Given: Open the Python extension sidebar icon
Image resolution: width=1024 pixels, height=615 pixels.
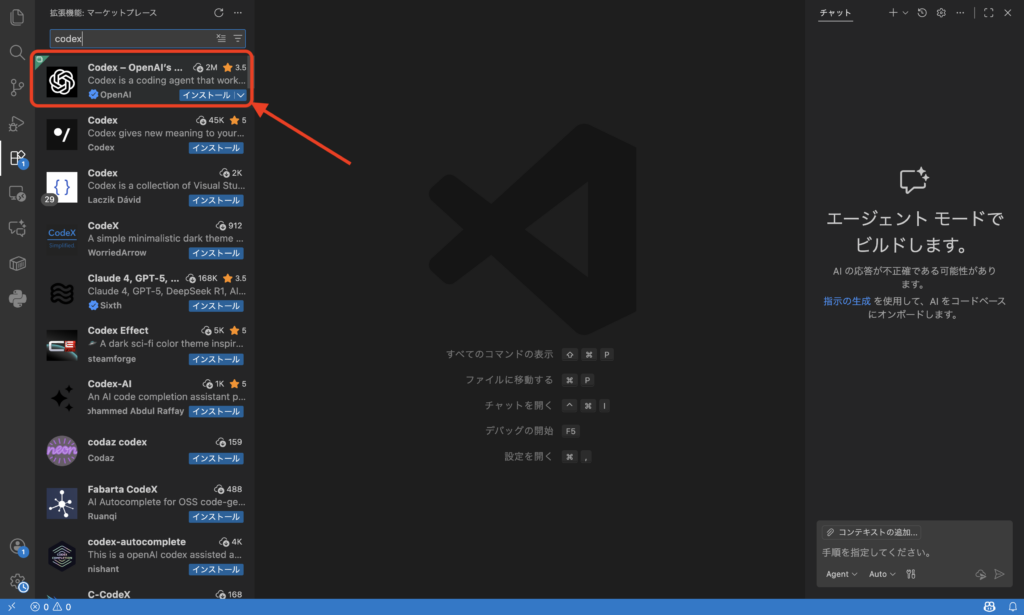Looking at the screenshot, I should (x=17, y=298).
